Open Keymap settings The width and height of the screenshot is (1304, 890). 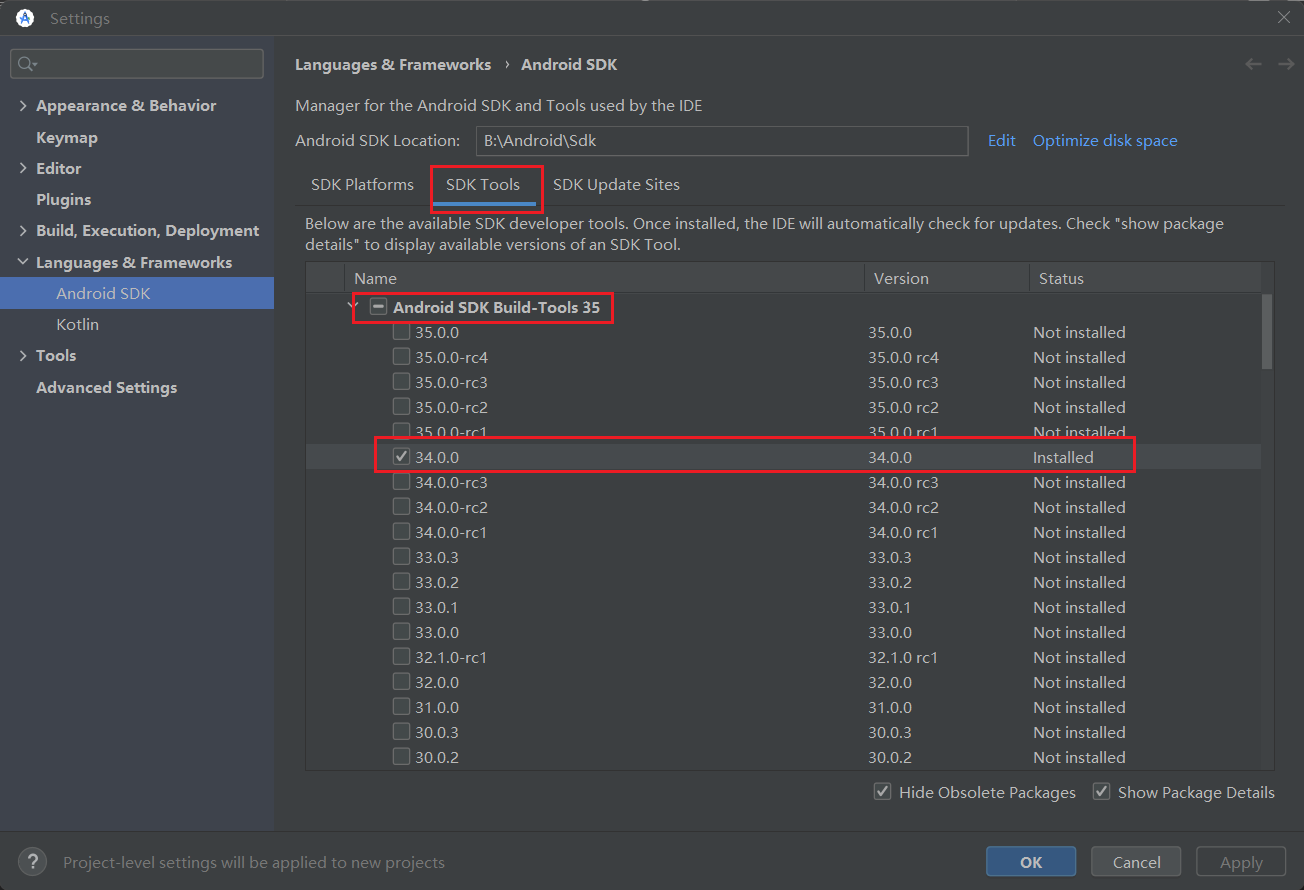click(x=67, y=137)
